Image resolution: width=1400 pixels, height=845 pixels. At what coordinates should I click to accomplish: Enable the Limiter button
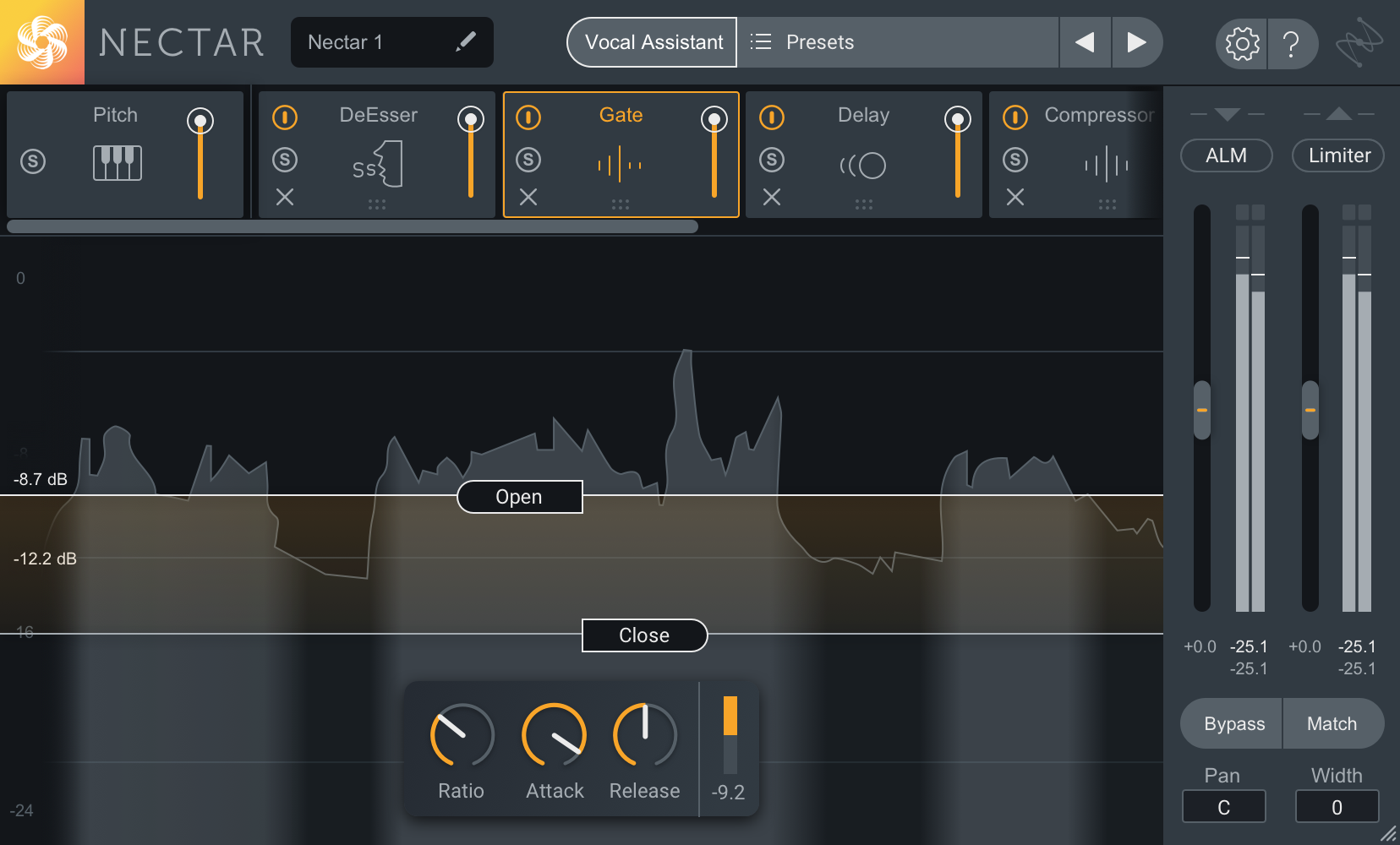(1338, 155)
